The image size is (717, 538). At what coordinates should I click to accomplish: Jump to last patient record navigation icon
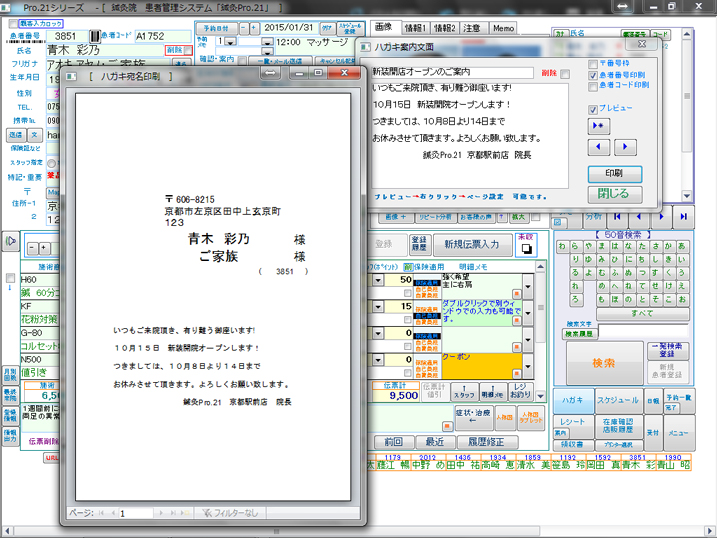683,217
